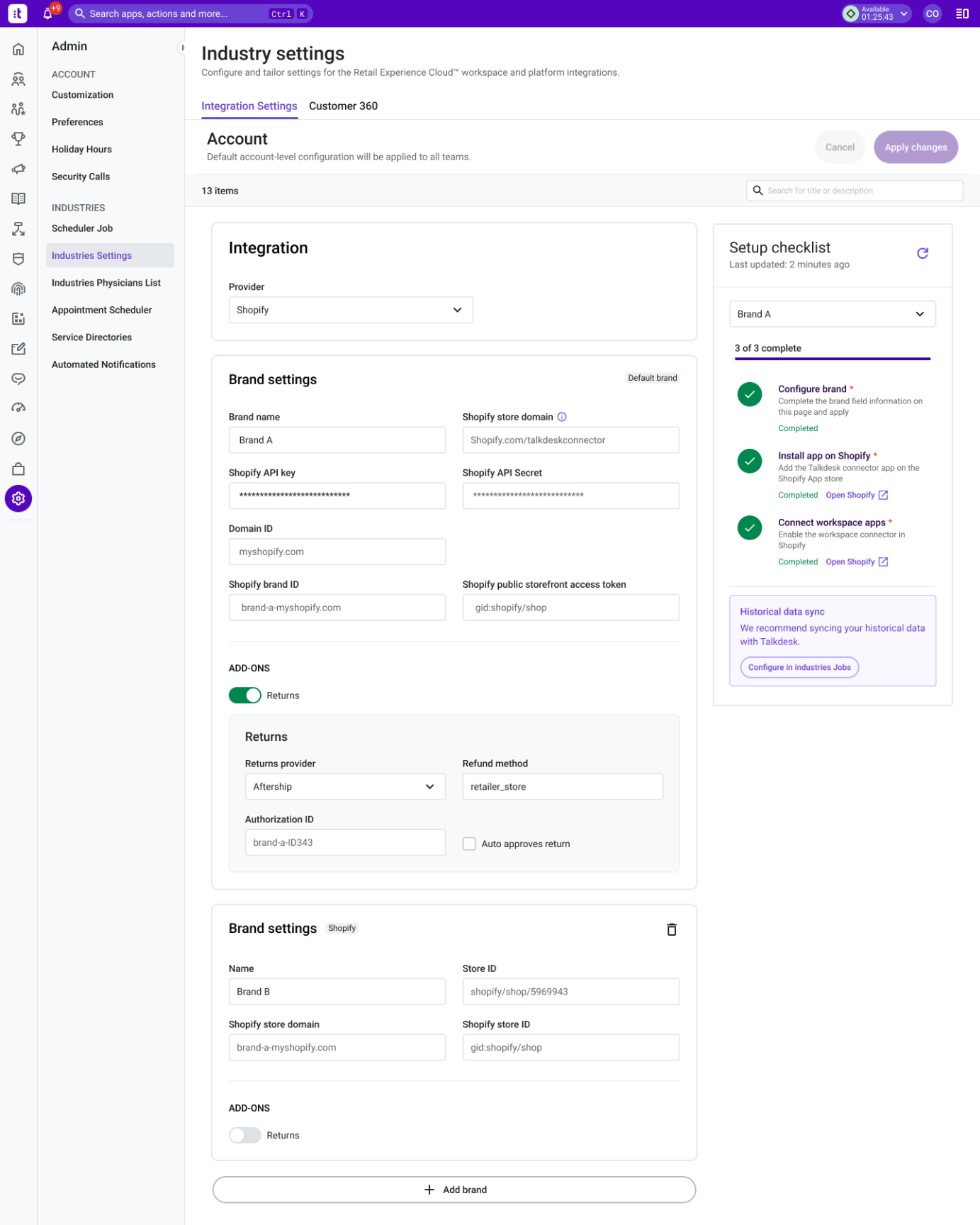This screenshot has height=1225, width=980.
Task: Open the panel layout icon at top right
Action: [x=962, y=13]
